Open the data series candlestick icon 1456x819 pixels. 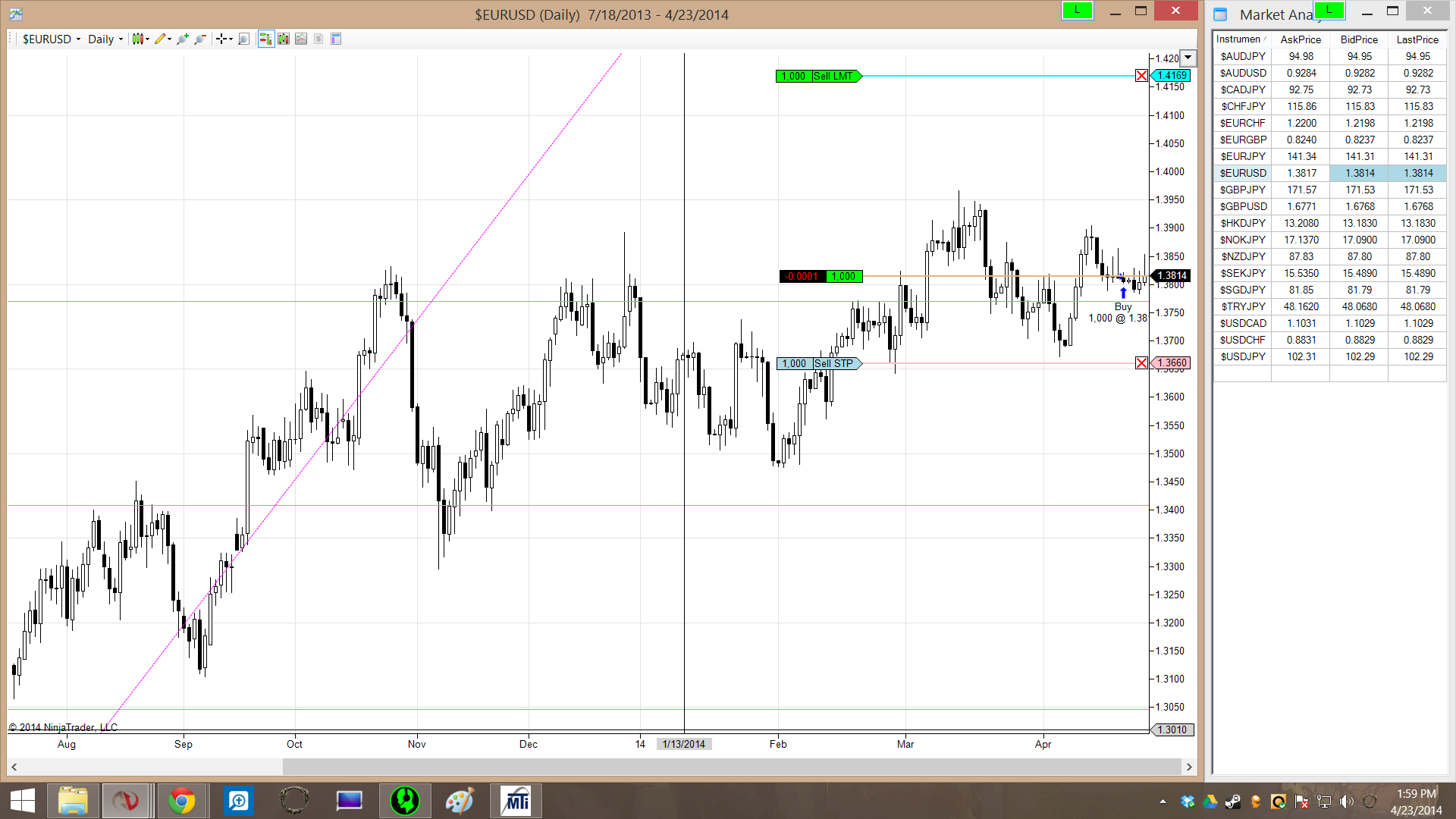284,39
